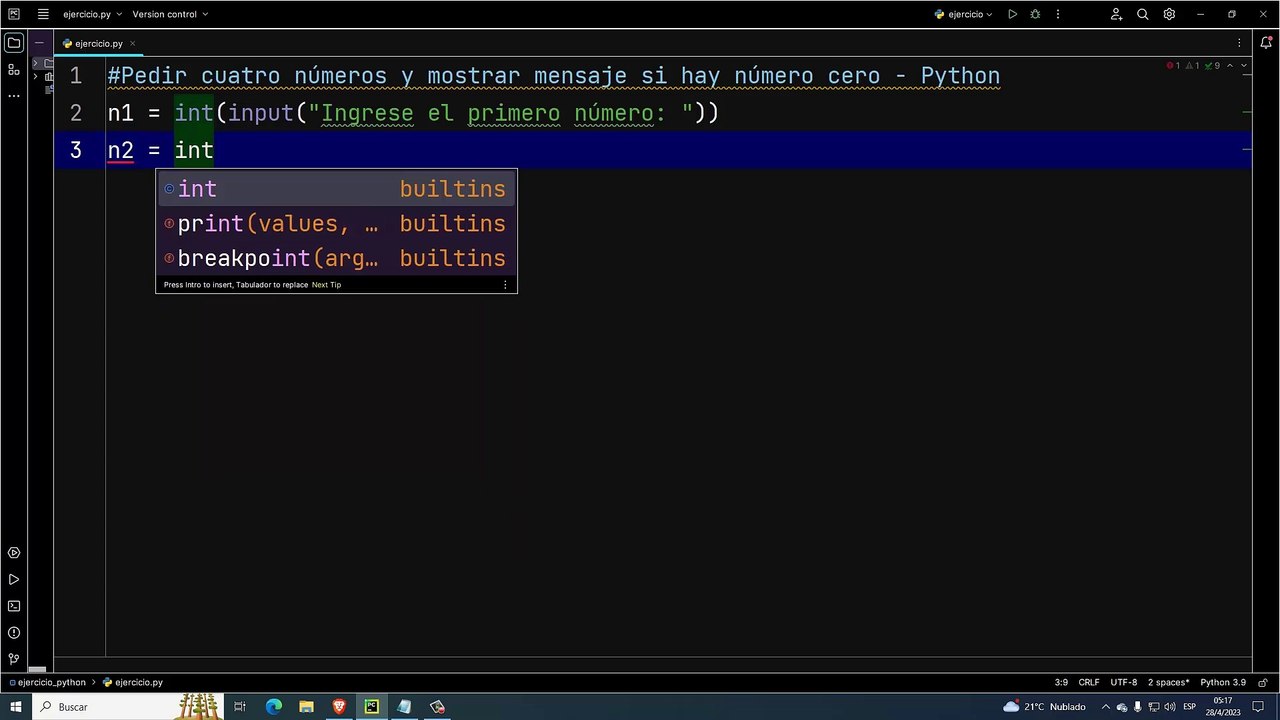The height and width of the screenshot is (720, 1280).
Task: Run the ejercicio configuration
Action: click(x=1012, y=14)
